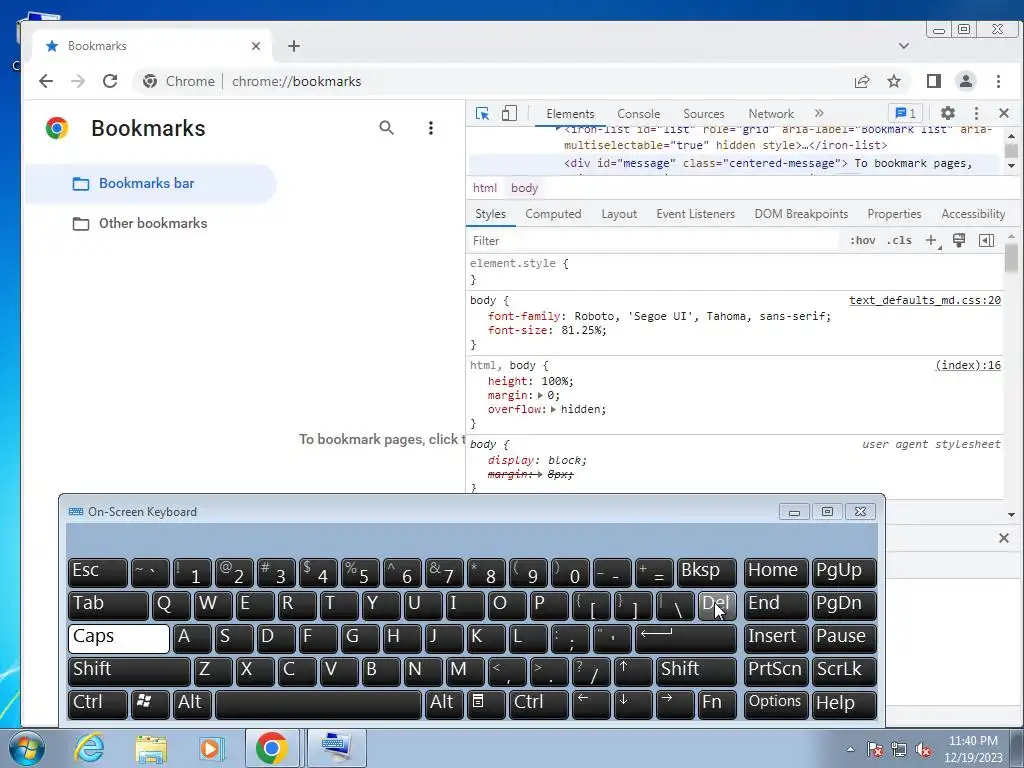
Task: Toggle the Caps key on On-Screen Keyboard
Action: pyautogui.click(x=119, y=638)
